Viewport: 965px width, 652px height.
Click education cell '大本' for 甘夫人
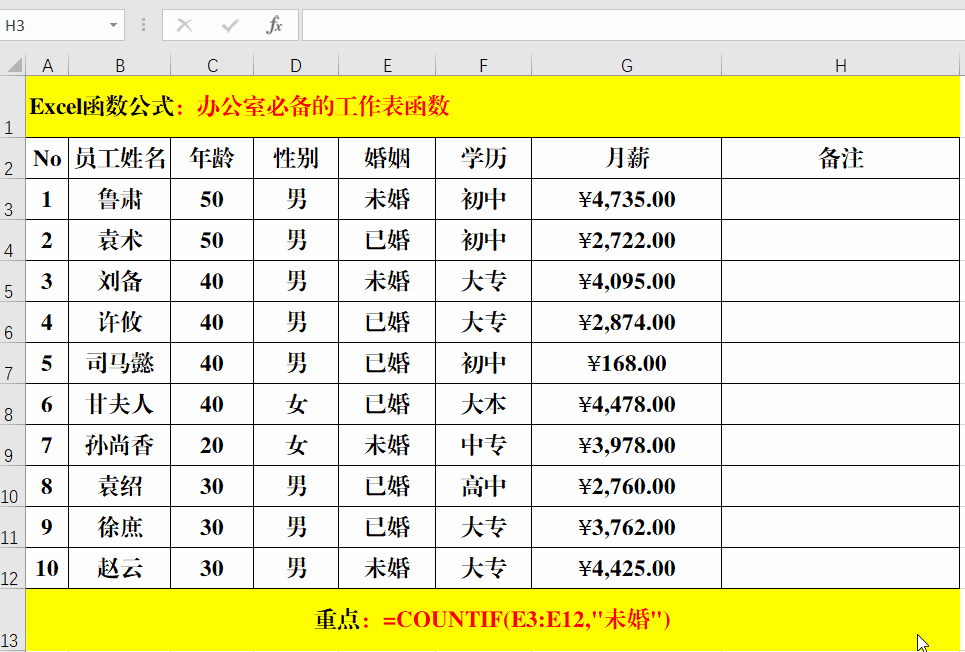[483, 404]
